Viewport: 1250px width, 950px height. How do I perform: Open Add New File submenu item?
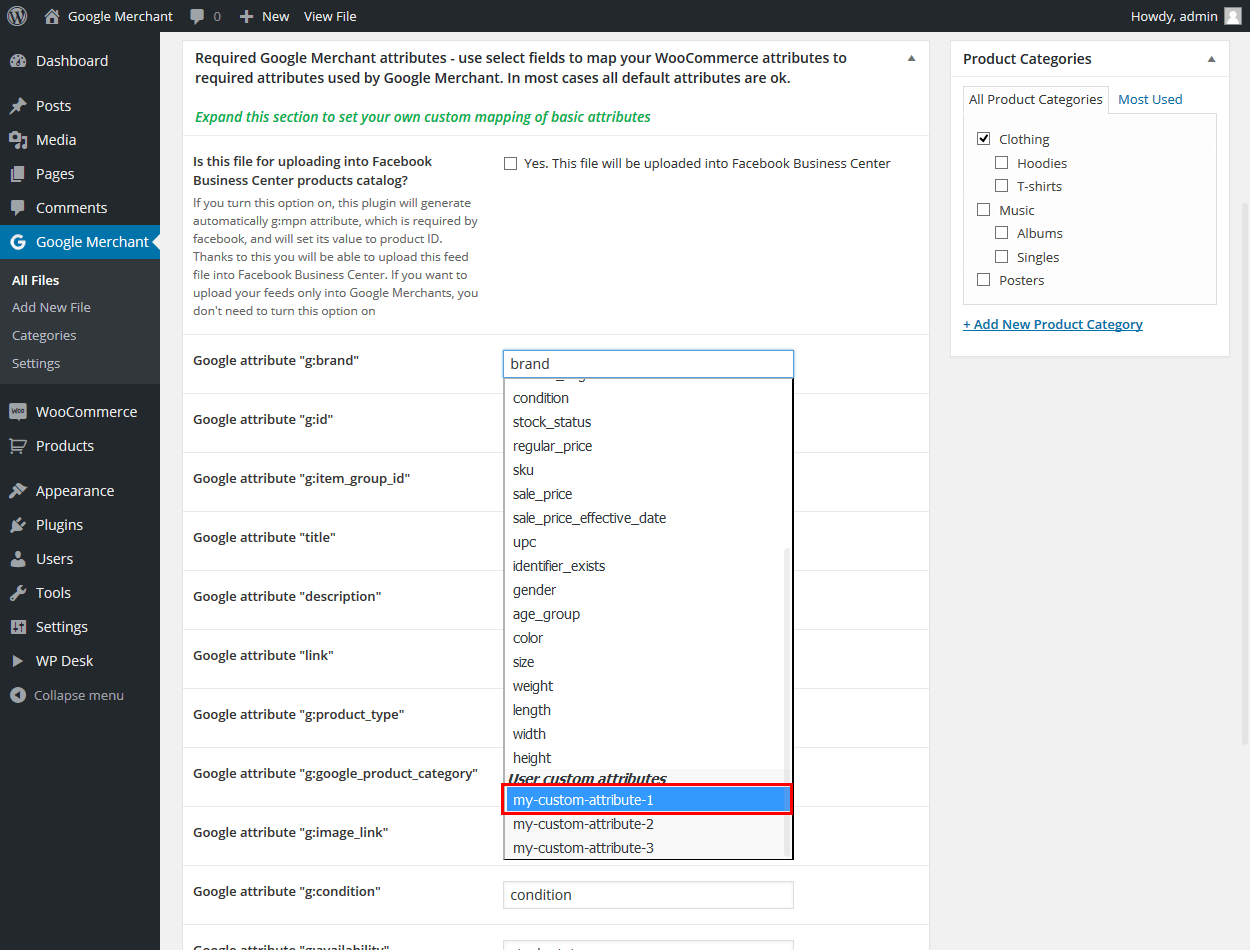[51, 308]
